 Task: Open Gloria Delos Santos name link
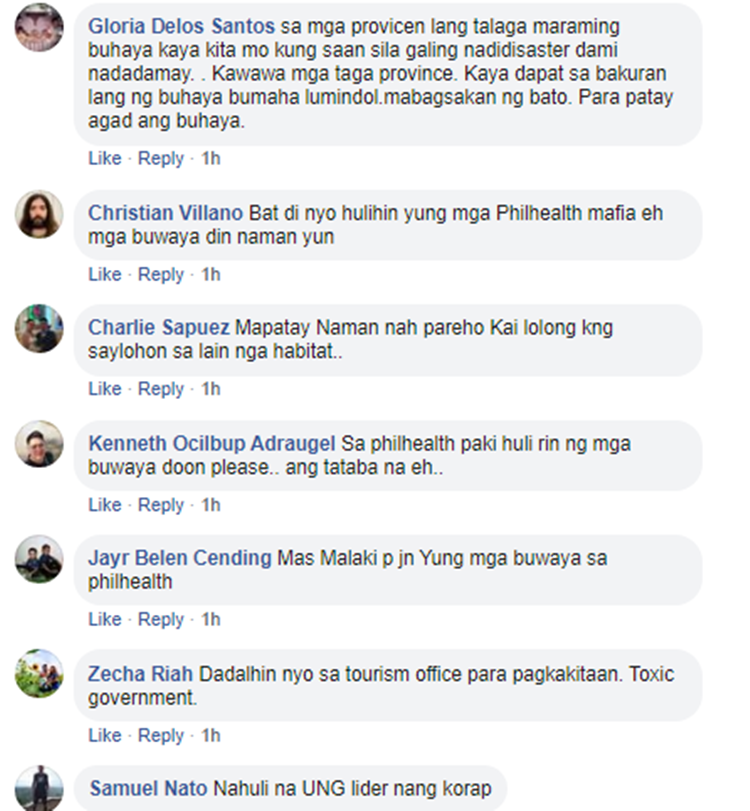coord(181,26)
